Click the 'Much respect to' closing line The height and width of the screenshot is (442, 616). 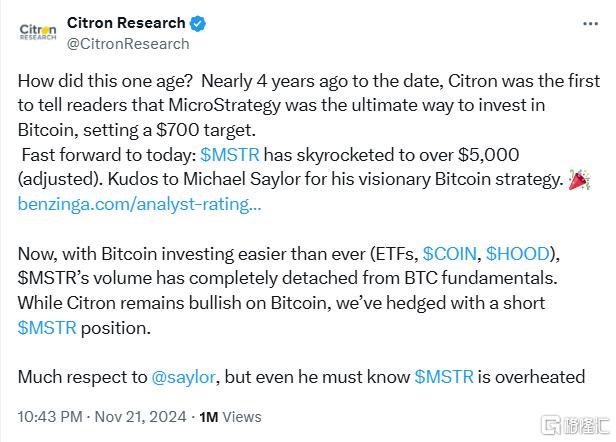[x=301, y=377]
